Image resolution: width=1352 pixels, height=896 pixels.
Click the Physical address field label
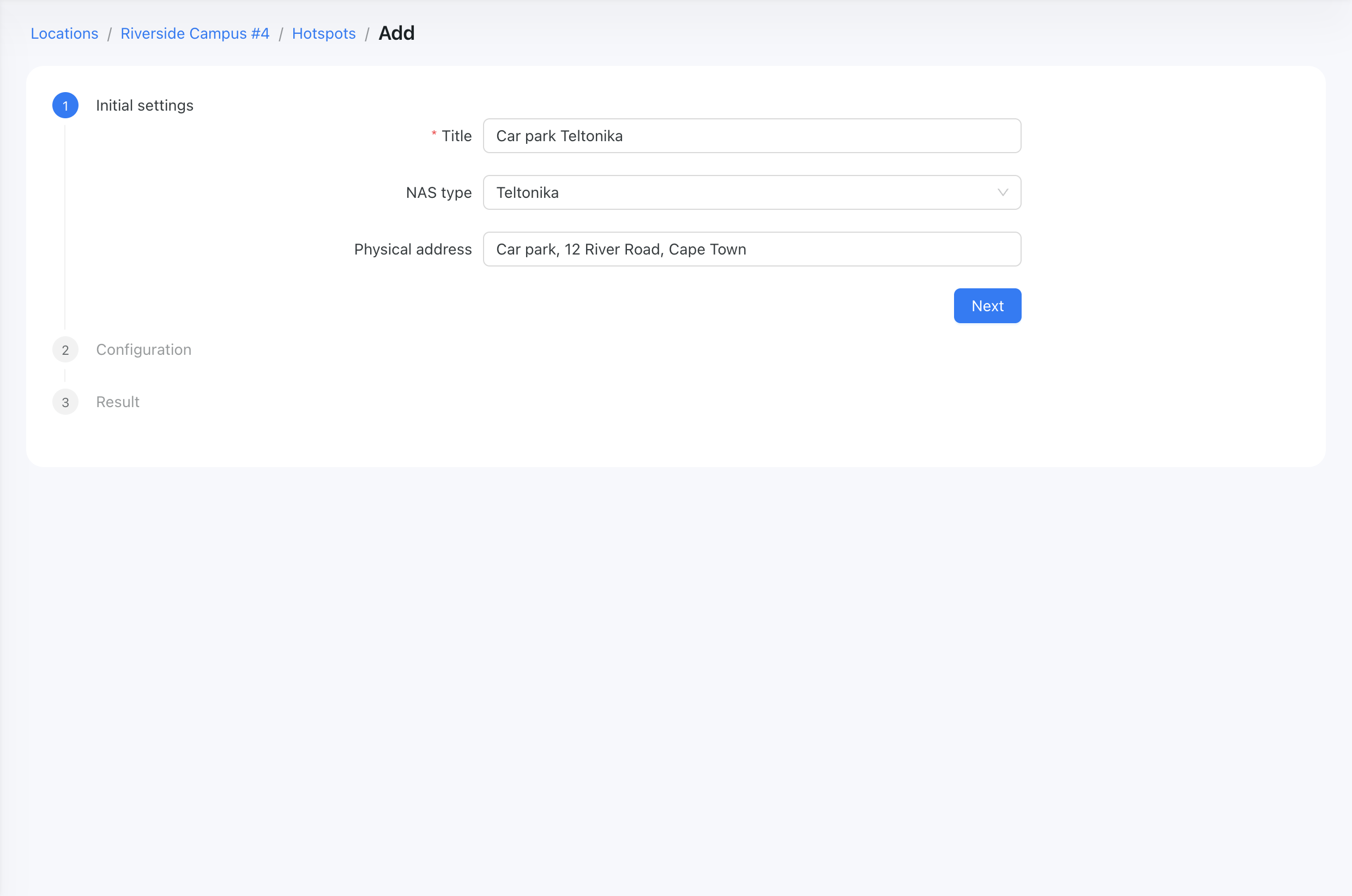coord(413,249)
